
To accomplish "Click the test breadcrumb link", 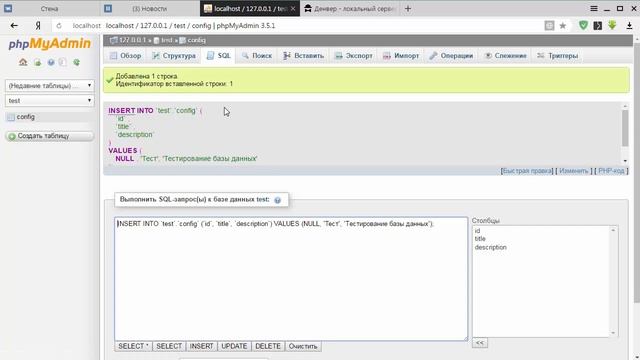I will (x=167, y=40).
